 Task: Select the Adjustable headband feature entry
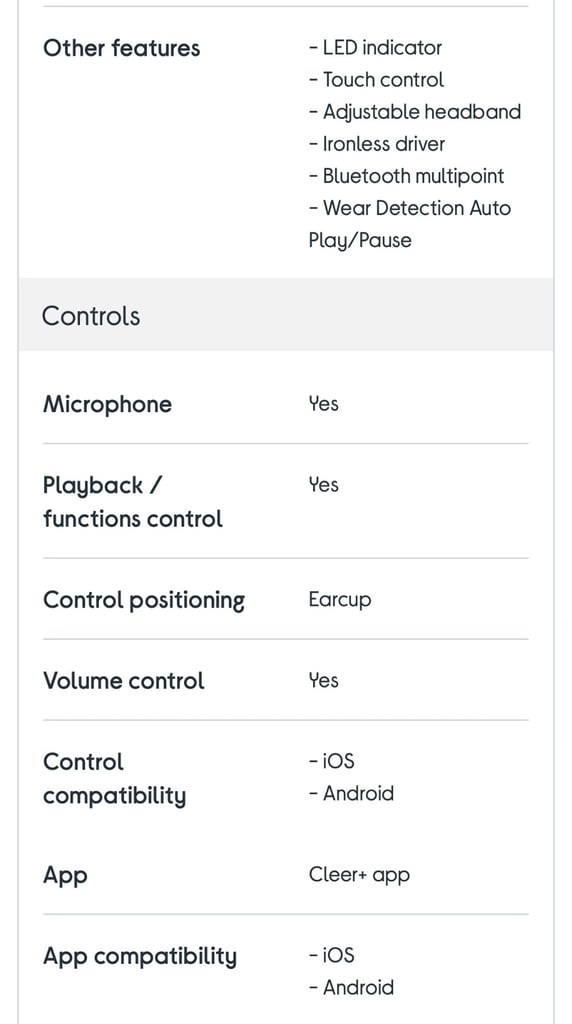[415, 112]
